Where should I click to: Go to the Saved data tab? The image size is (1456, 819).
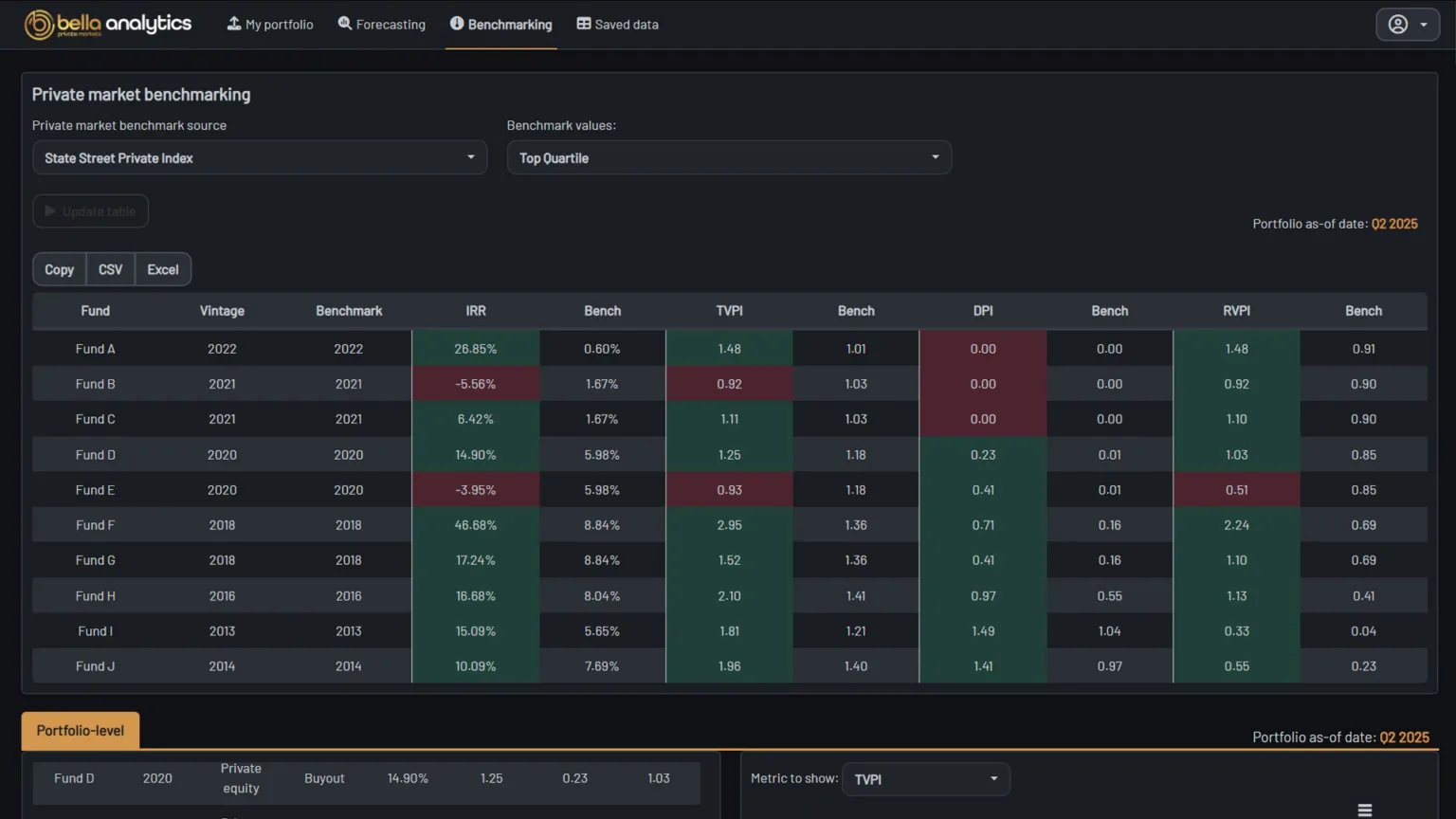[x=617, y=25]
